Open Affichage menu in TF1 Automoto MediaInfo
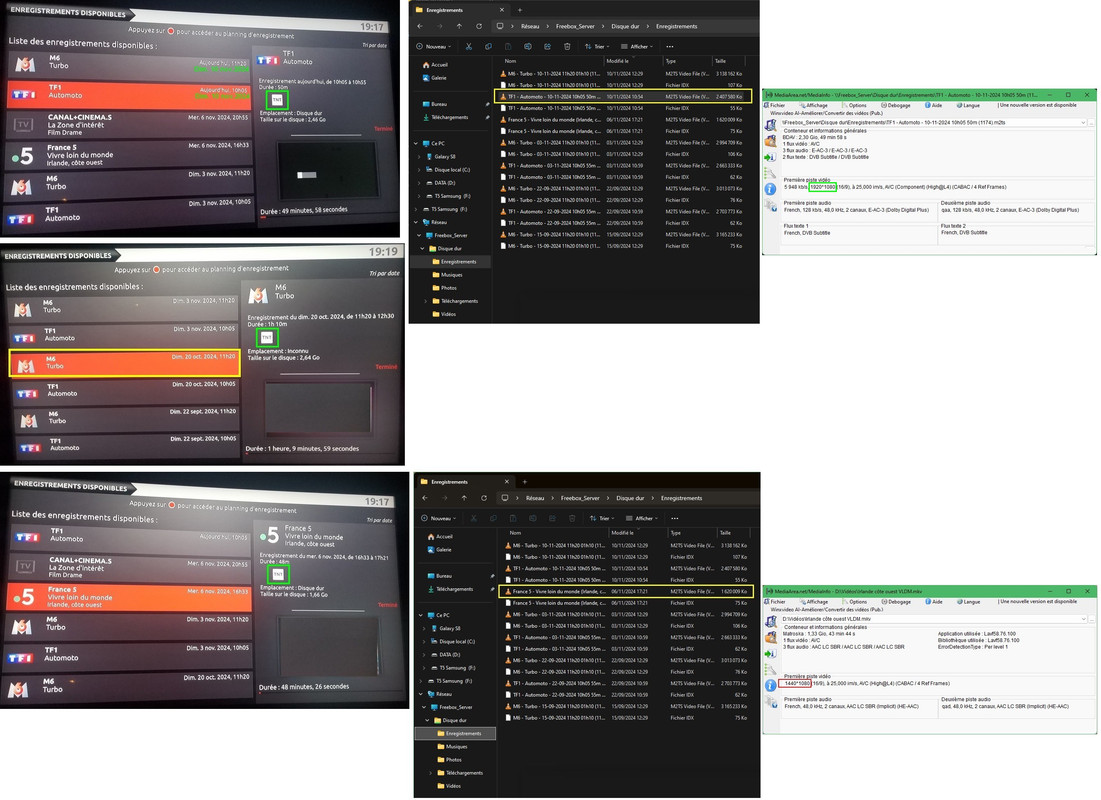This screenshot has height=800, width=1101. (813, 105)
